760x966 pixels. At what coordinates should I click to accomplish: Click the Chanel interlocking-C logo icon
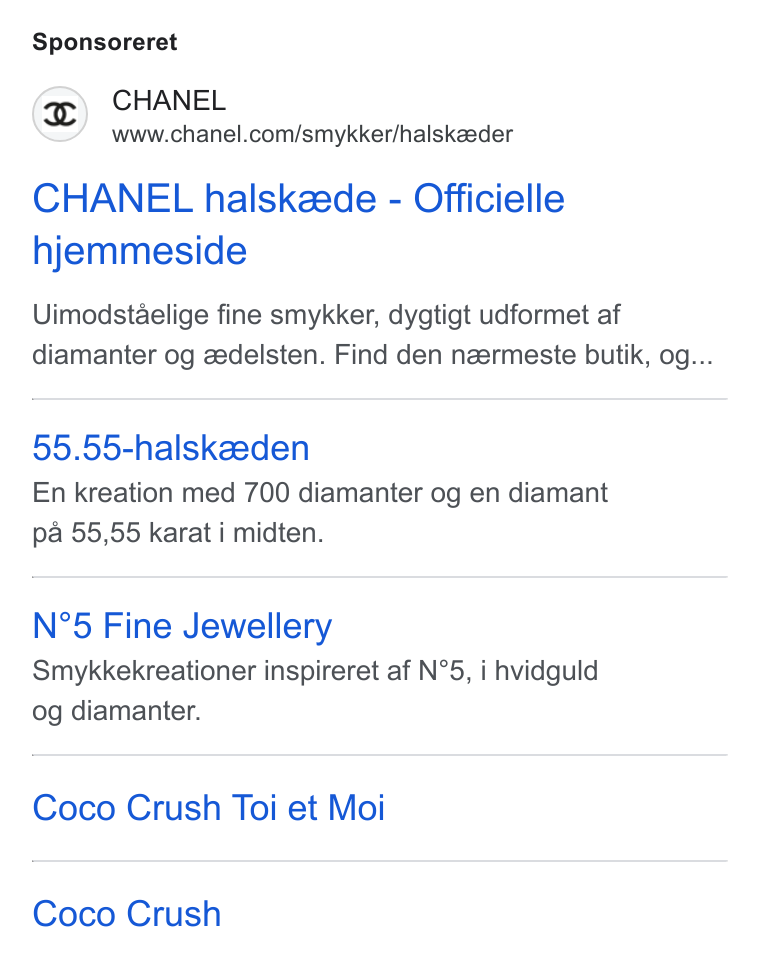pyautogui.click(x=60, y=115)
